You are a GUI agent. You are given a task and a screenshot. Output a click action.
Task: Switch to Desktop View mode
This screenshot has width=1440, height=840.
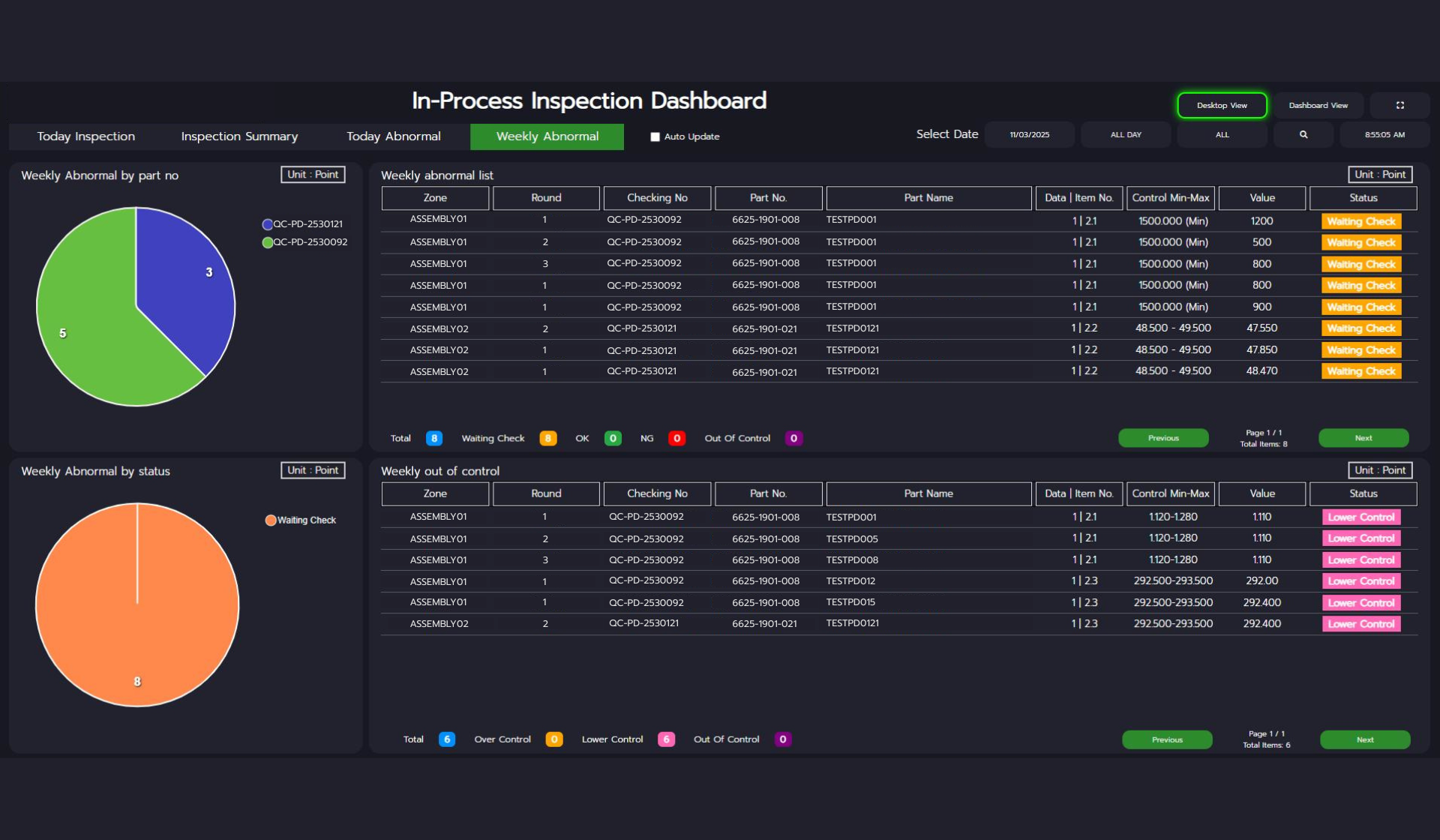[x=1222, y=106]
